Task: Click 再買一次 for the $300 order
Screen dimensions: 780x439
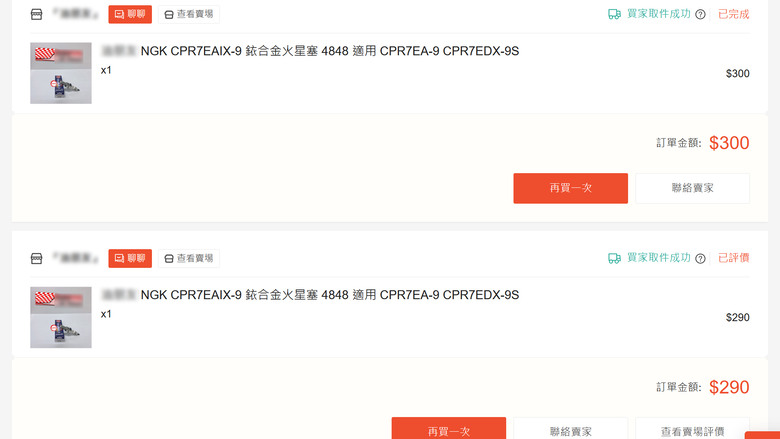Action: pyautogui.click(x=571, y=188)
